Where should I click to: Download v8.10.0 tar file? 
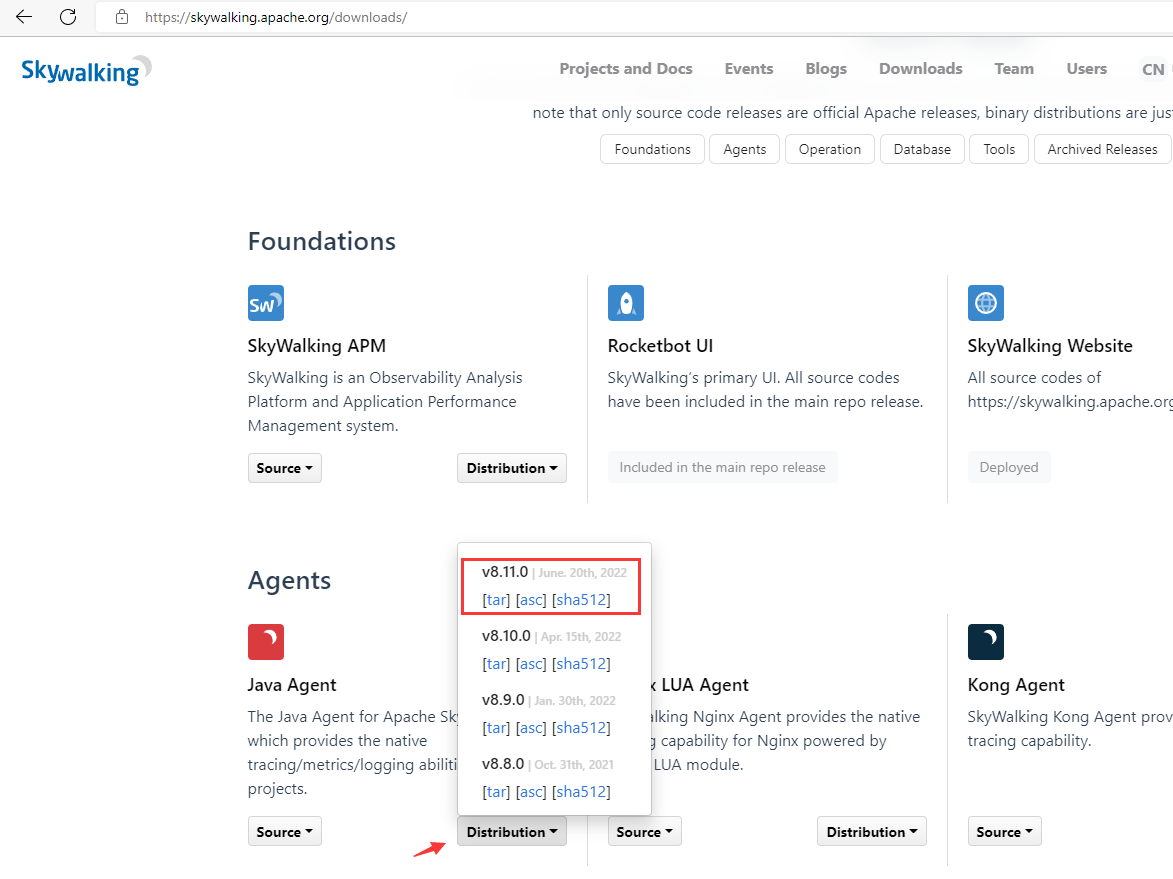[x=496, y=664]
